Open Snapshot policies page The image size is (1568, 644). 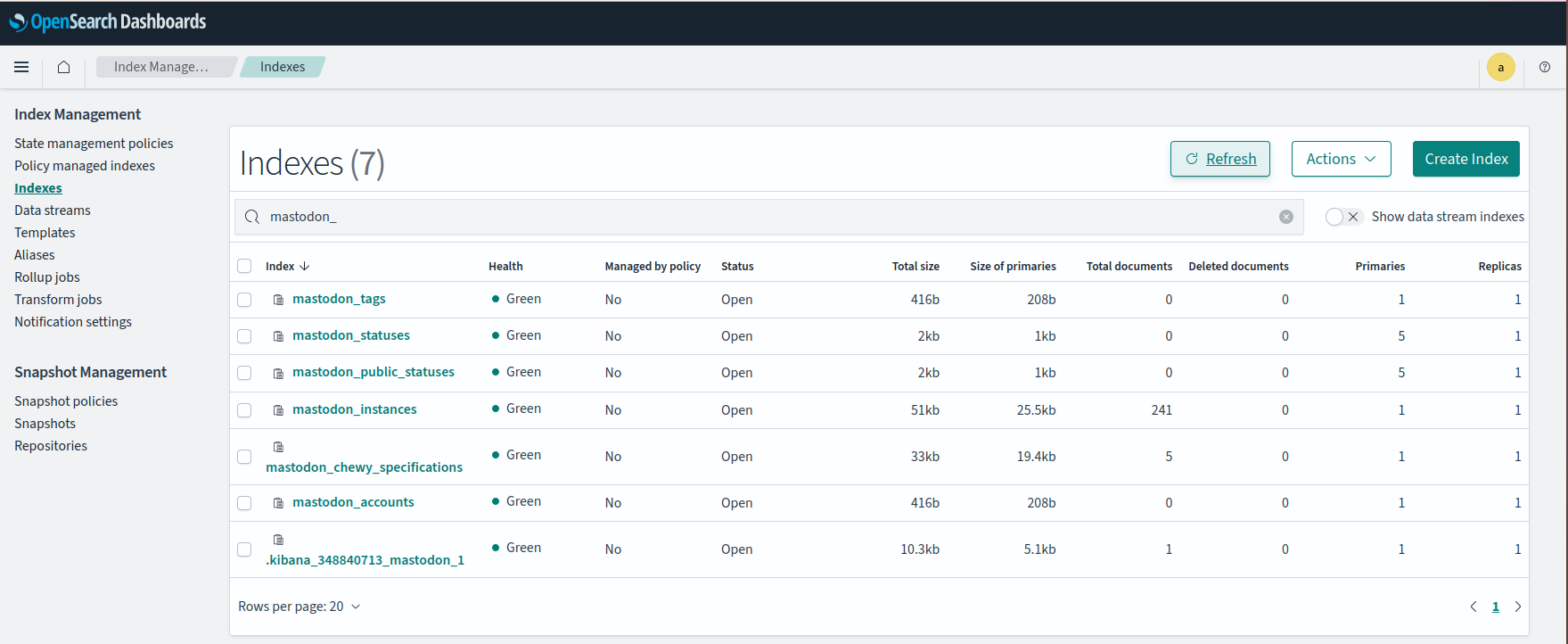[x=66, y=401]
